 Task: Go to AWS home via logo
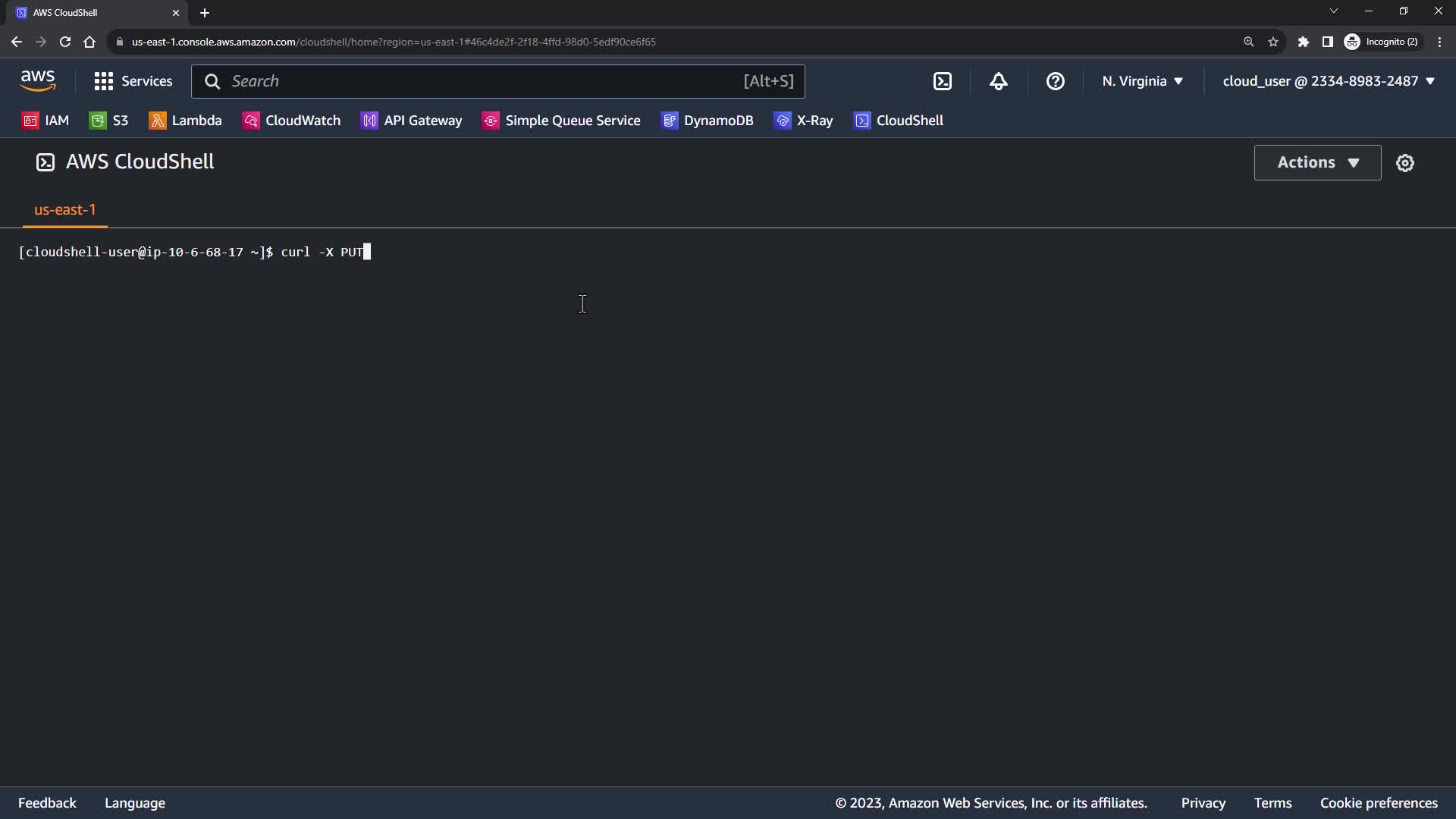pos(38,80)
